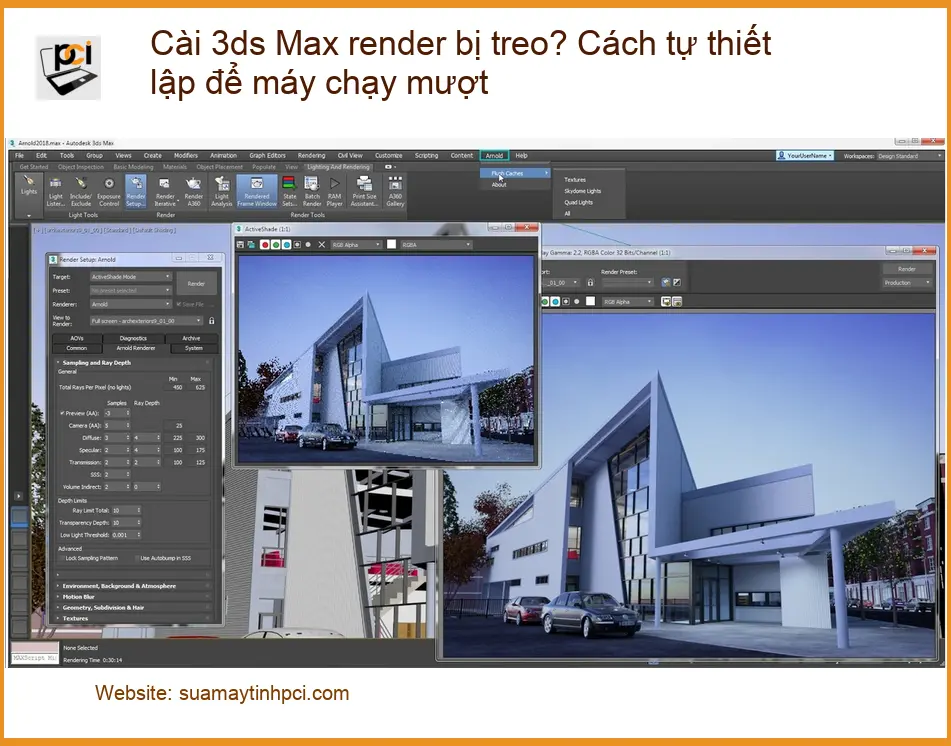Toggle the Preview (AA) checkbox
951x746 pixels.
[x=62, y=413]
